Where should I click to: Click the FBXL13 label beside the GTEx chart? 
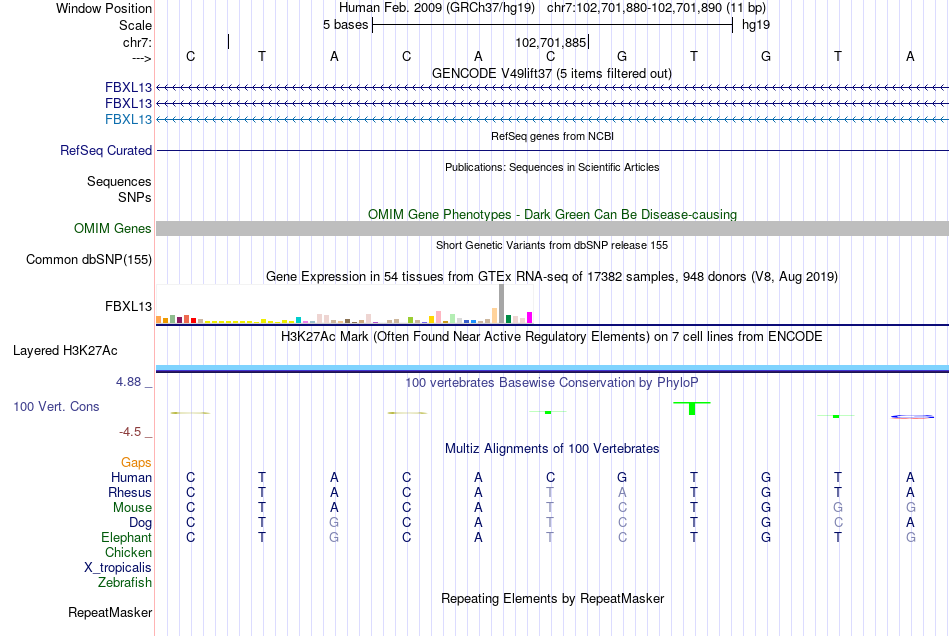128,306
